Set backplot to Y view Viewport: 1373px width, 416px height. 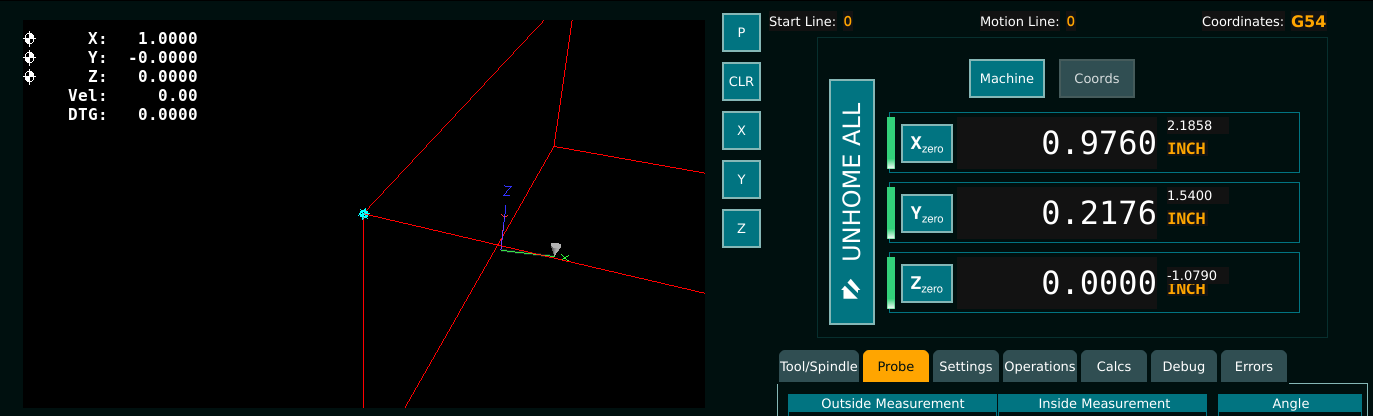pyautogui.click(x=741, y=179)
